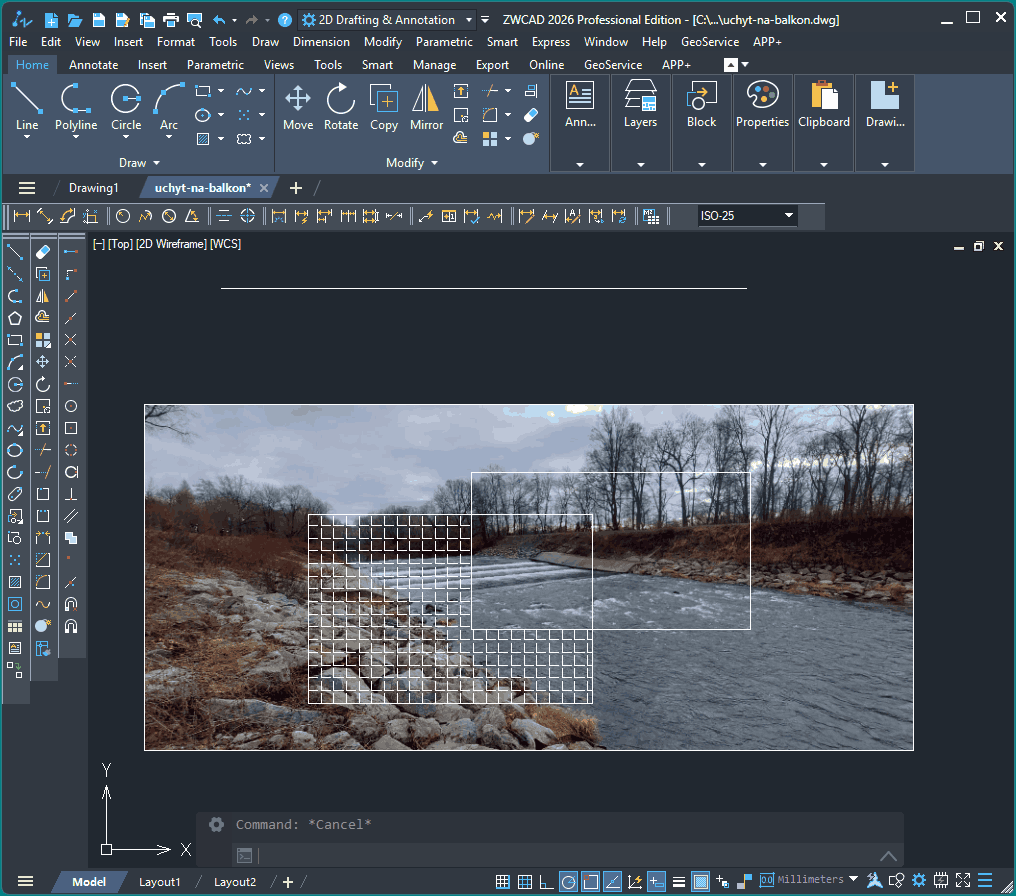
Task: Expand the Layers panel dropdown arrow
Action: tap(640, 165)
